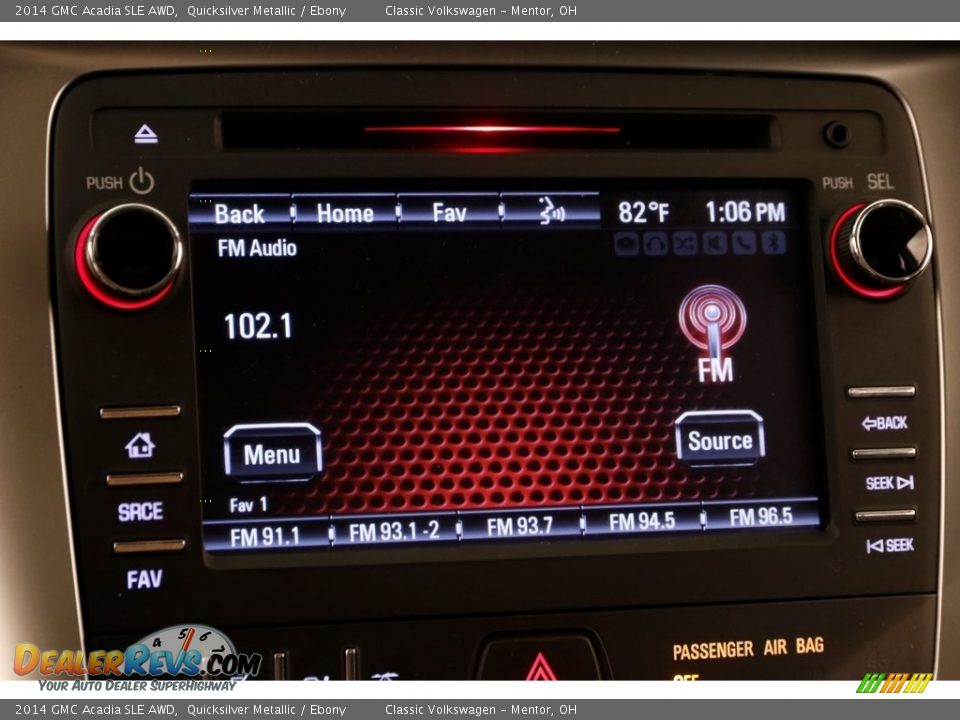The image size is (960, 720).
Task: Open the Bluetooth status icon
Action: pyautogui.click(x=772, y=243)
